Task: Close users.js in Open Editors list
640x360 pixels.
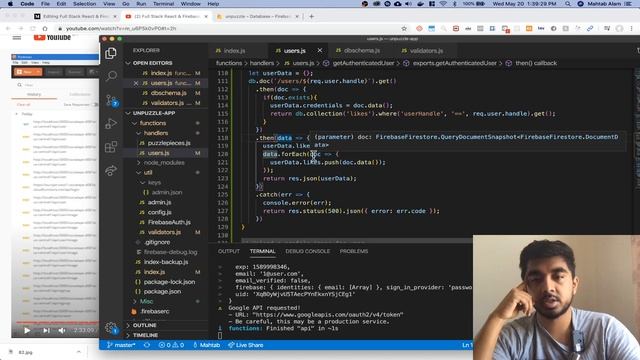Action: [x=136, y=83]
